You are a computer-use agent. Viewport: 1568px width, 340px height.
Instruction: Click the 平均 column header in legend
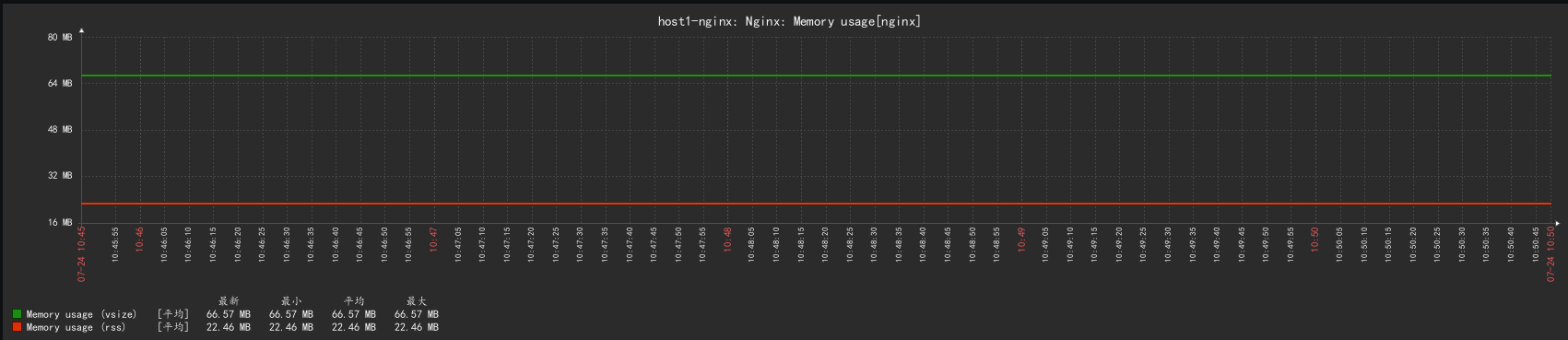pos(354,301)
